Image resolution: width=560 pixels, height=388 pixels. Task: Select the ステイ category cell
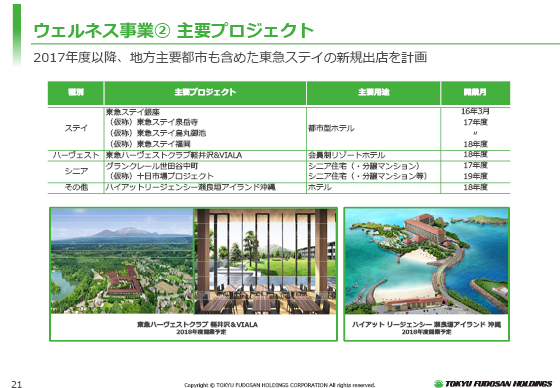[x=76, y=128]
